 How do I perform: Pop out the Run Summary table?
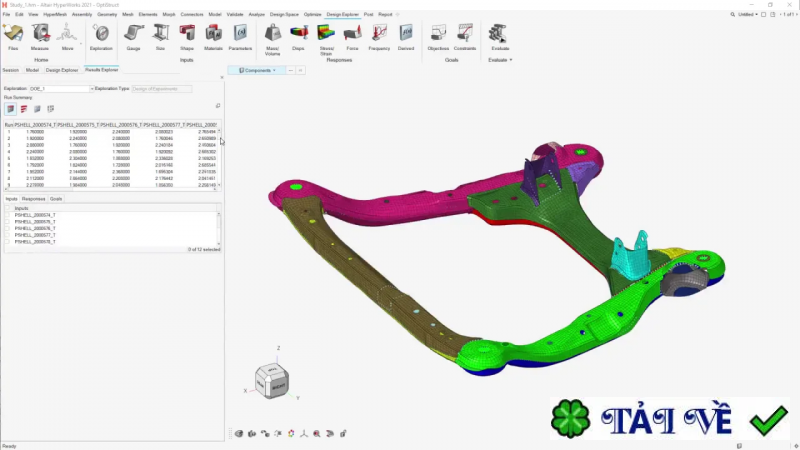[x=218, y=106]
